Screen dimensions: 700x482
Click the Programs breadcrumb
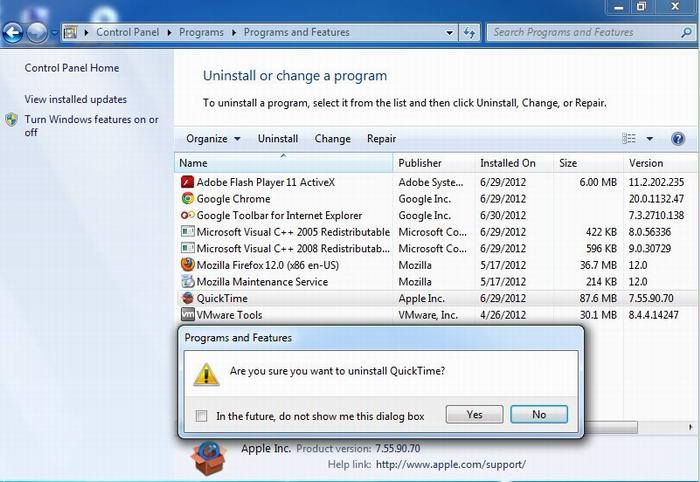pyautogui.click(x=201, y=33)
